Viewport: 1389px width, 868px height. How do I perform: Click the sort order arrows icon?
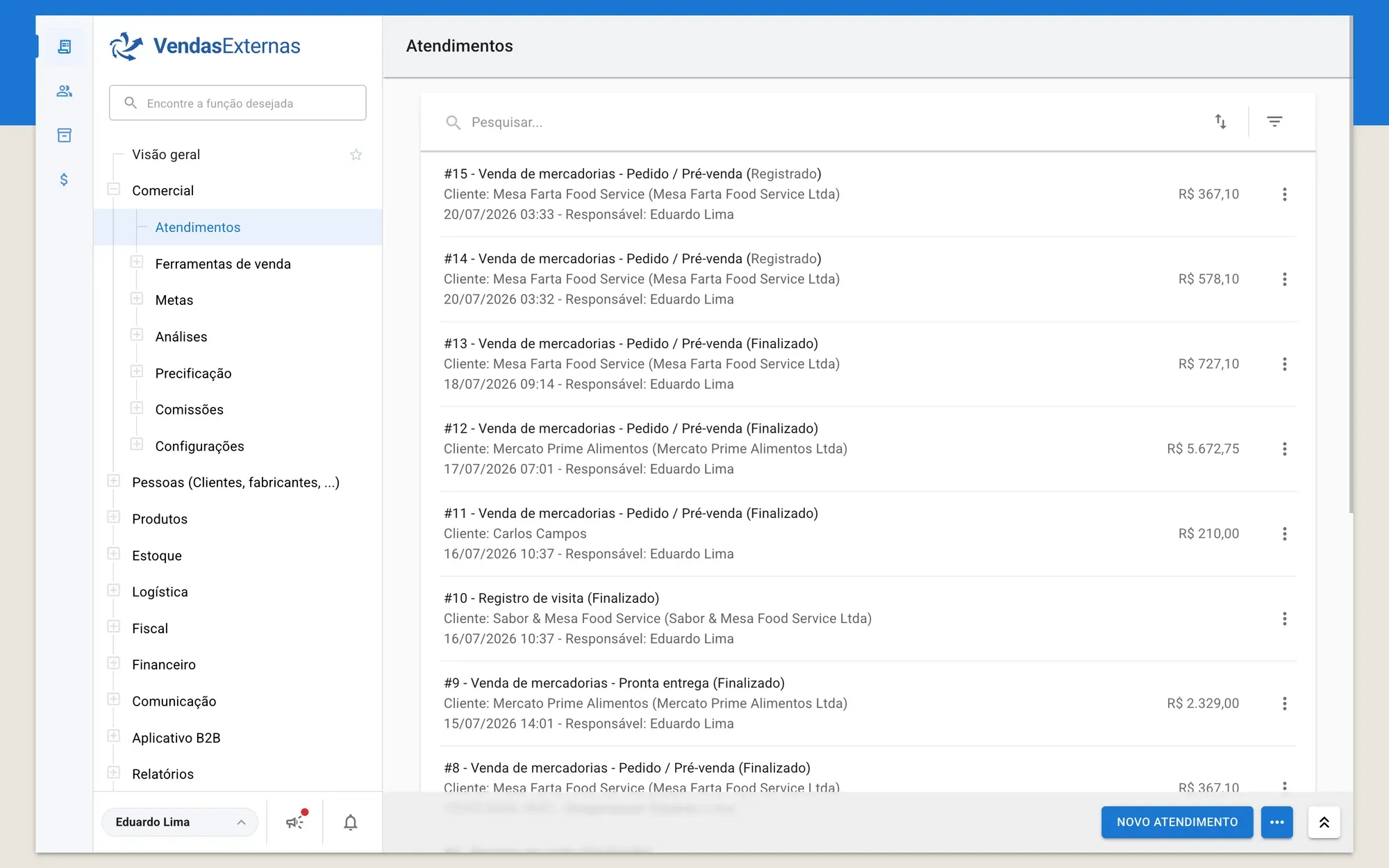[1220, 122]
